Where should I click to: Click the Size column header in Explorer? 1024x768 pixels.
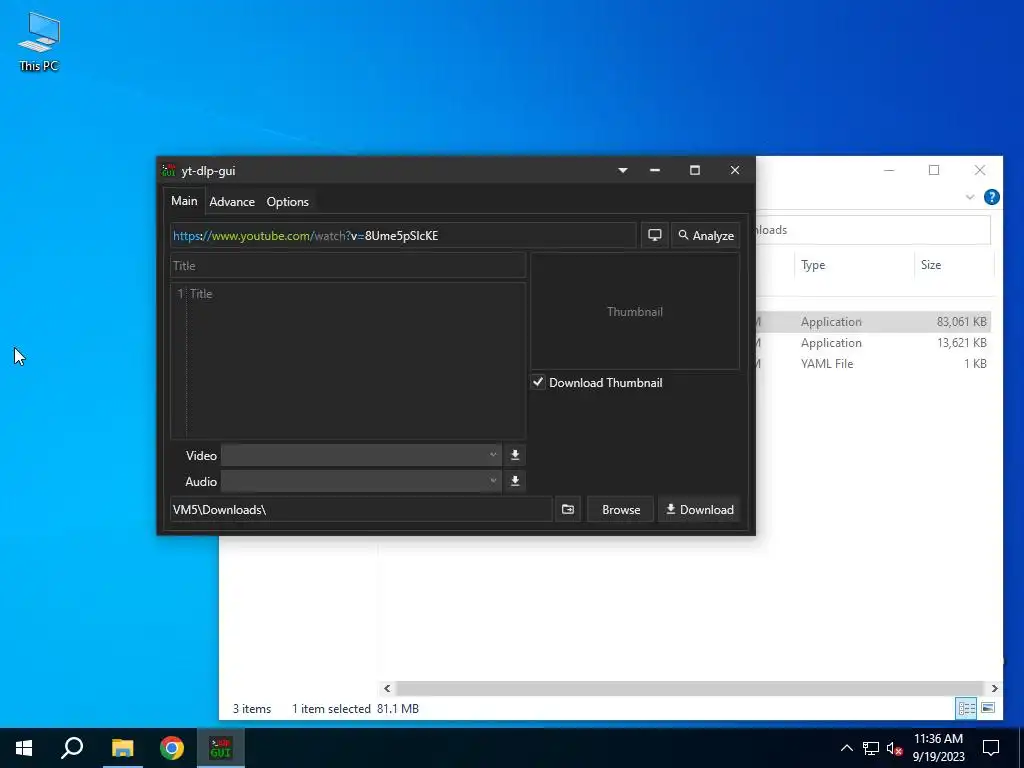click(953, 265)
